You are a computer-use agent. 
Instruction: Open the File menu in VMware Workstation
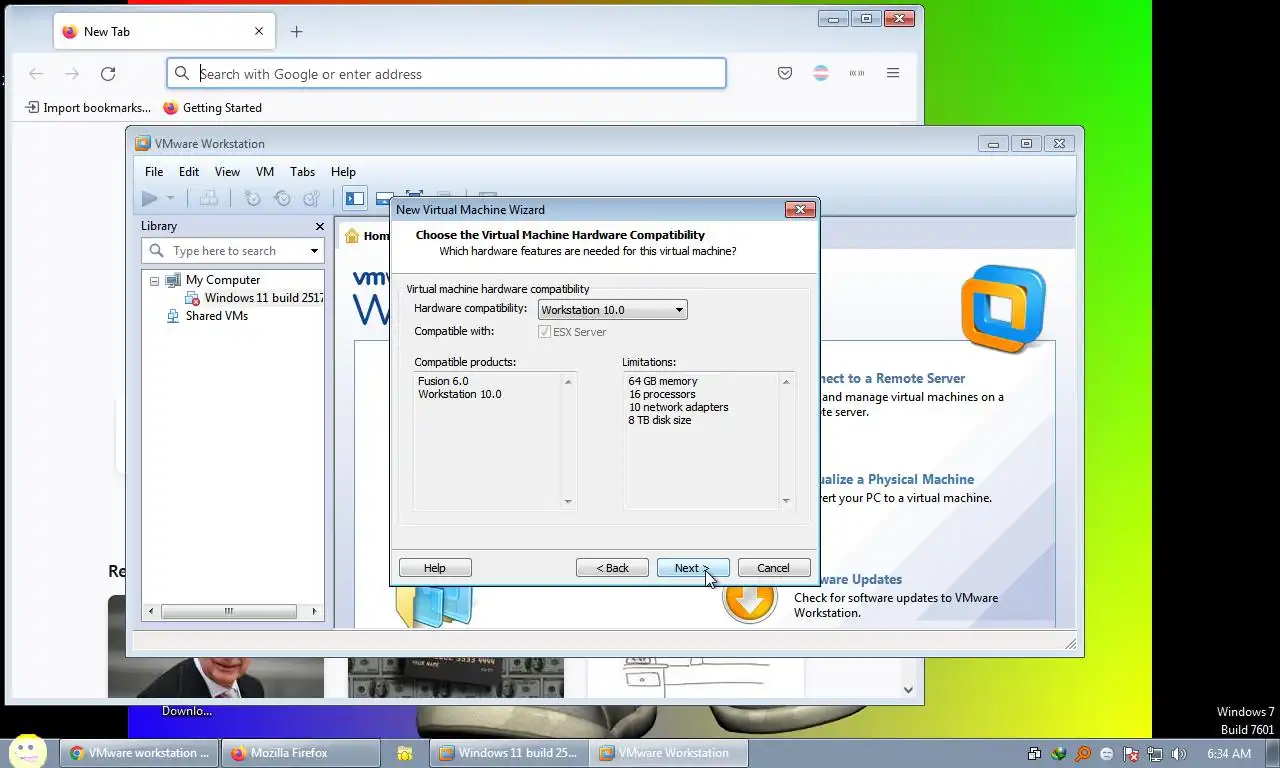click(x=153, y=172)
